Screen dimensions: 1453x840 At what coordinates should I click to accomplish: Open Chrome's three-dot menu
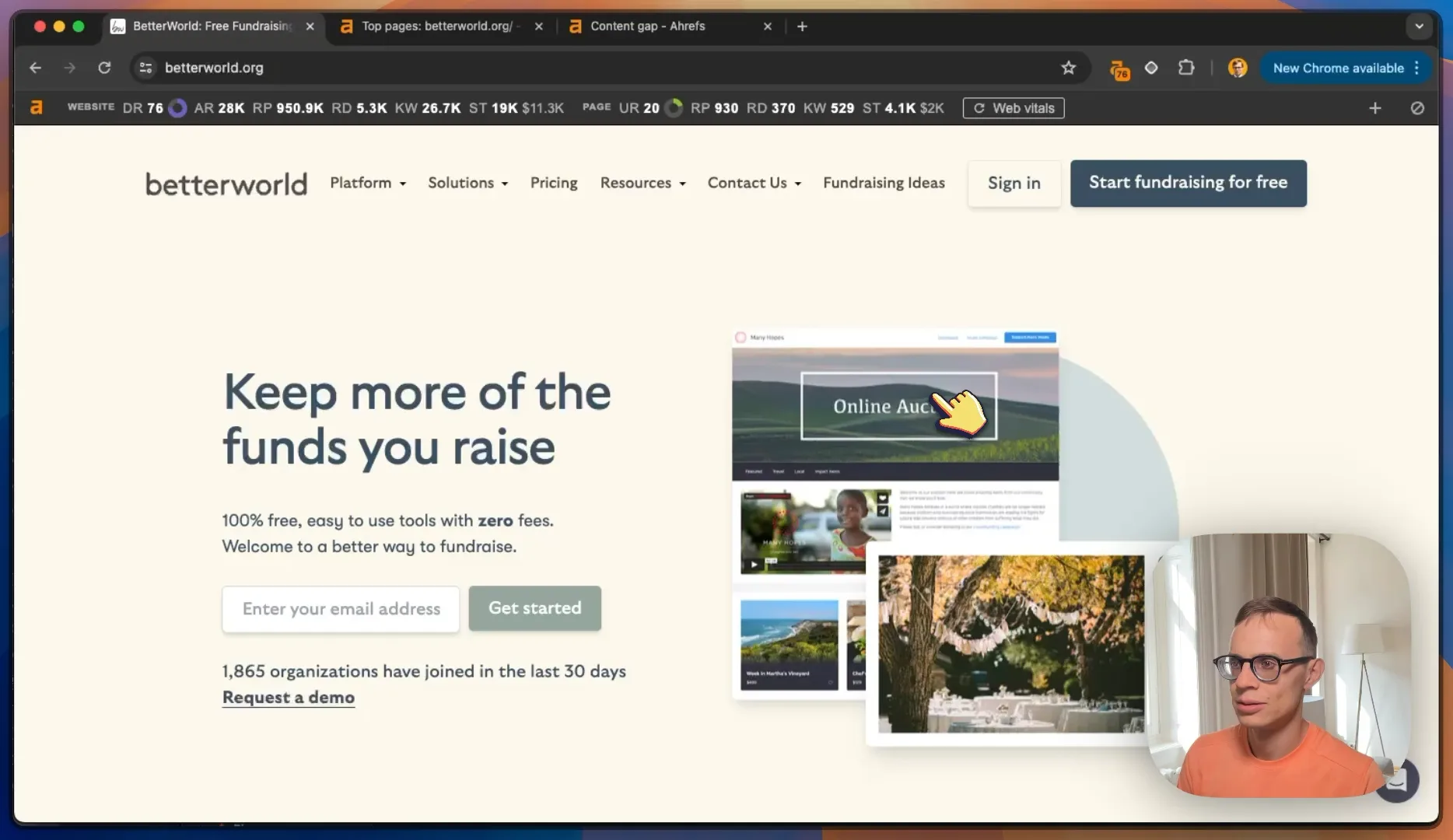click(x=1417, y=68)
